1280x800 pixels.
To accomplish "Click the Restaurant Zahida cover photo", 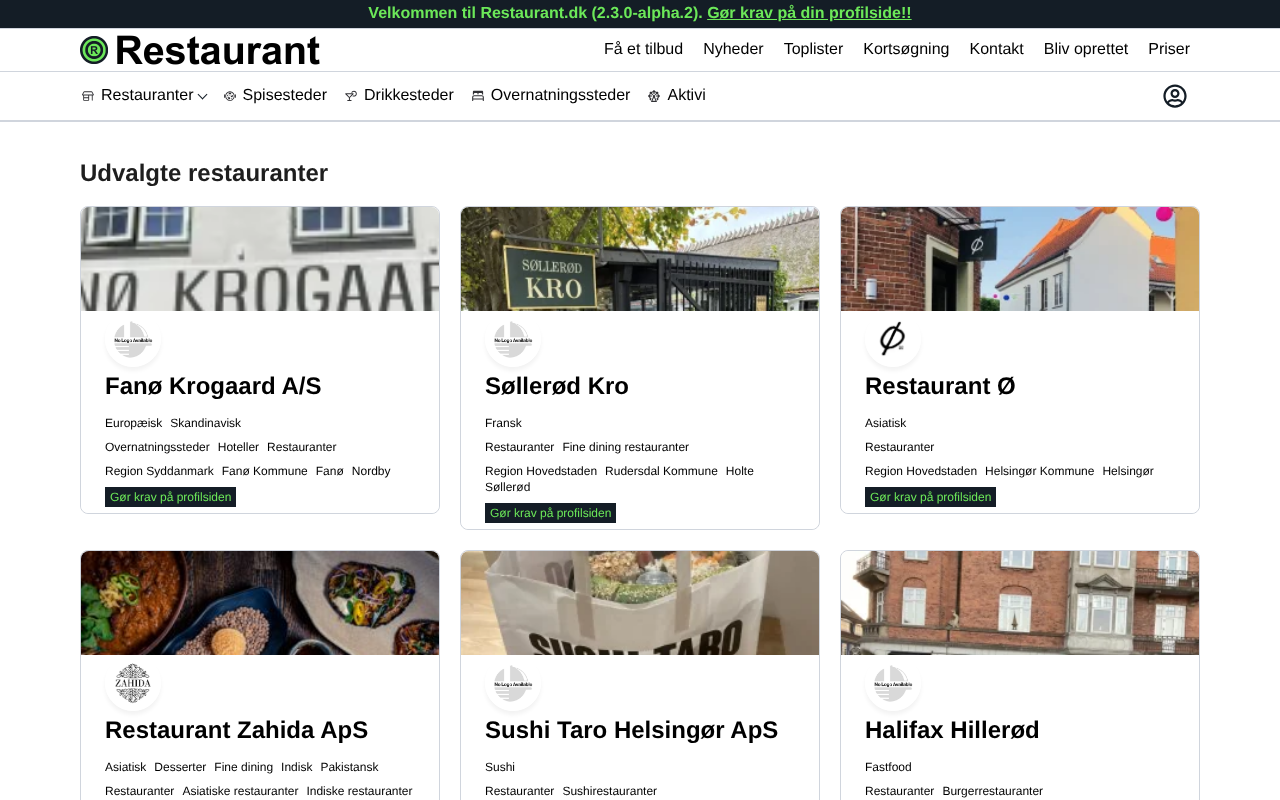I will click(x=260, y=603).
